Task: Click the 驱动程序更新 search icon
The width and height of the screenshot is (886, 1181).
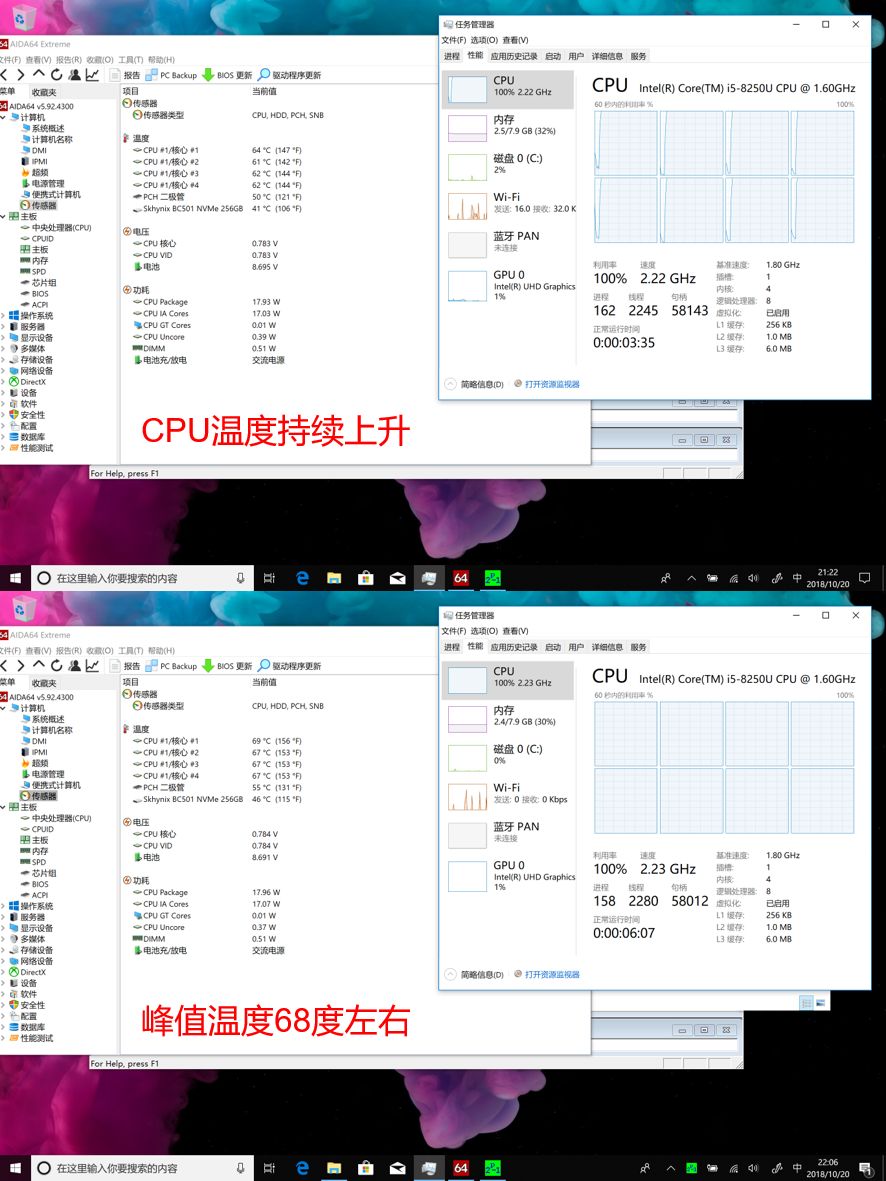Action: (262, 75)
